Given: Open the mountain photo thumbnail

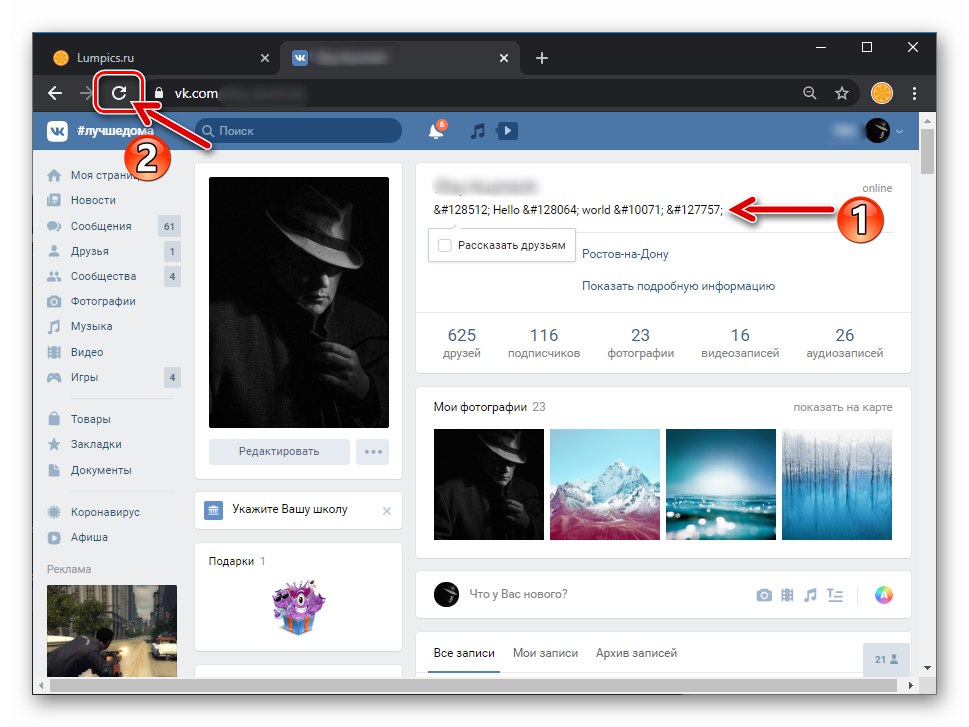Looking at the screenshot, I should [604, 485].
